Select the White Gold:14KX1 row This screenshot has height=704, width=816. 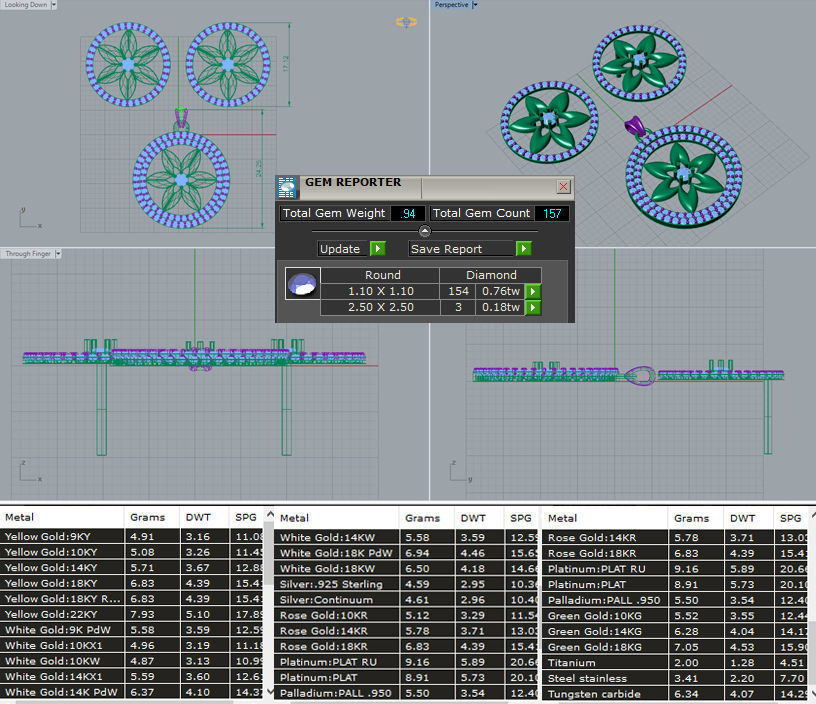131,677
